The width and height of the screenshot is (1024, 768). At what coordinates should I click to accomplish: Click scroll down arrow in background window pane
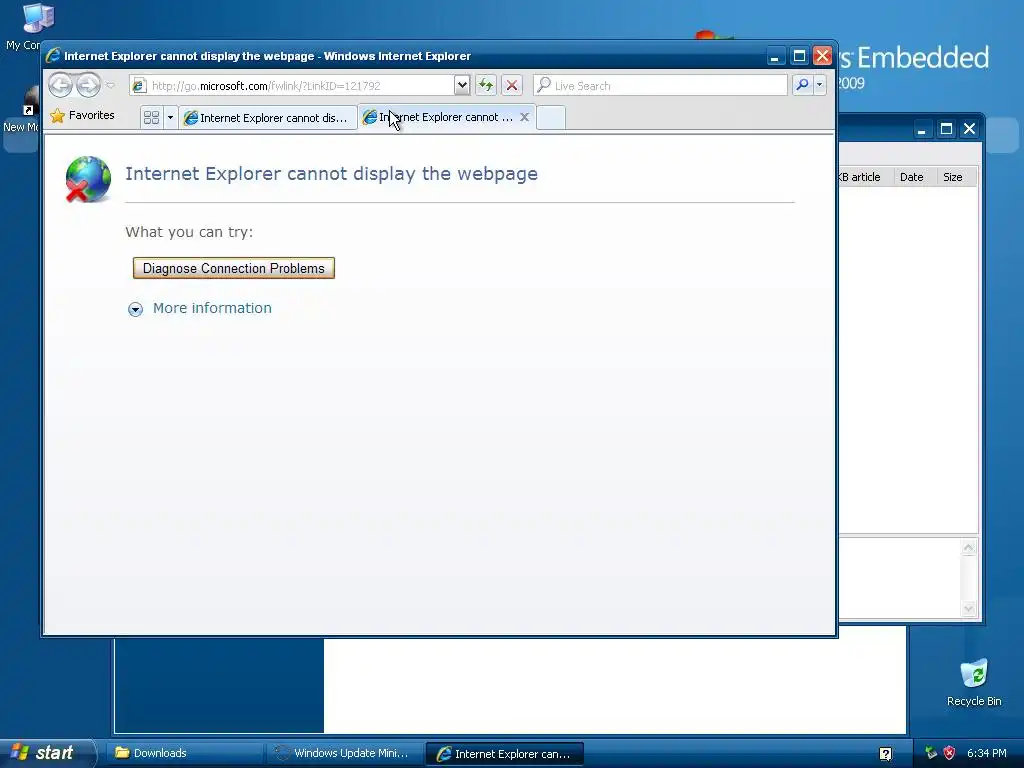pos(968,609)
